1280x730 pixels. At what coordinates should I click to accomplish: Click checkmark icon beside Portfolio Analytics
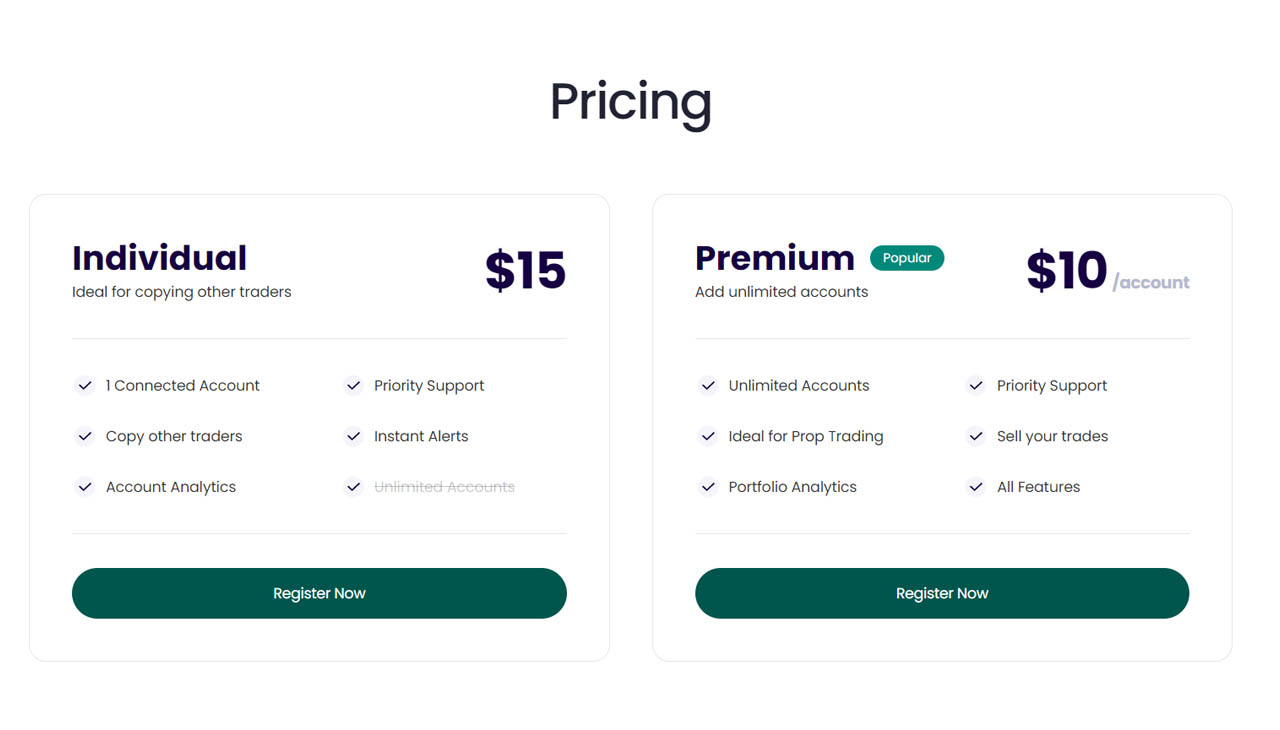(708, 488)
